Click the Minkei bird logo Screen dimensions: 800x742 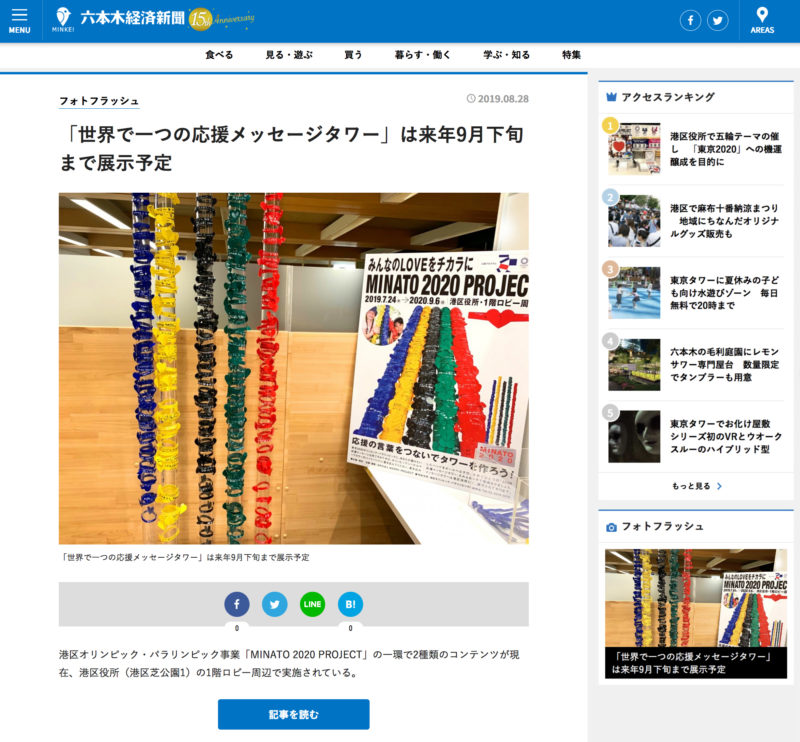[63, 20]
